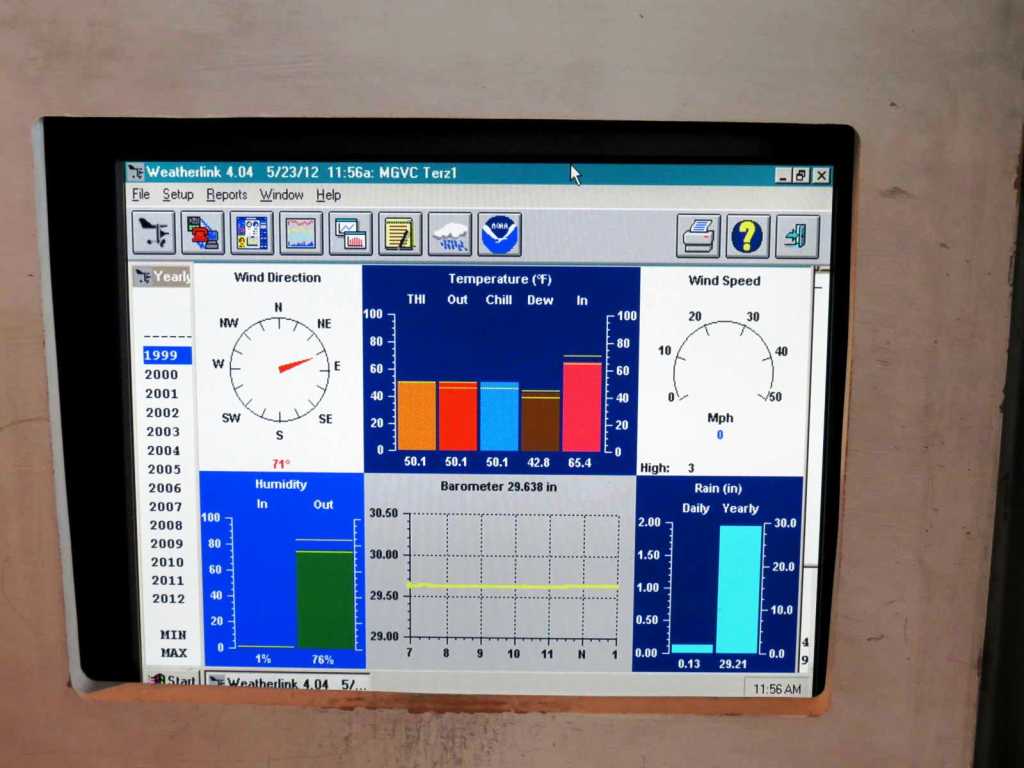Click the weather vane station toolbar icon
This screenshot has width=1024, height=768.
click(x=153, y=232)
